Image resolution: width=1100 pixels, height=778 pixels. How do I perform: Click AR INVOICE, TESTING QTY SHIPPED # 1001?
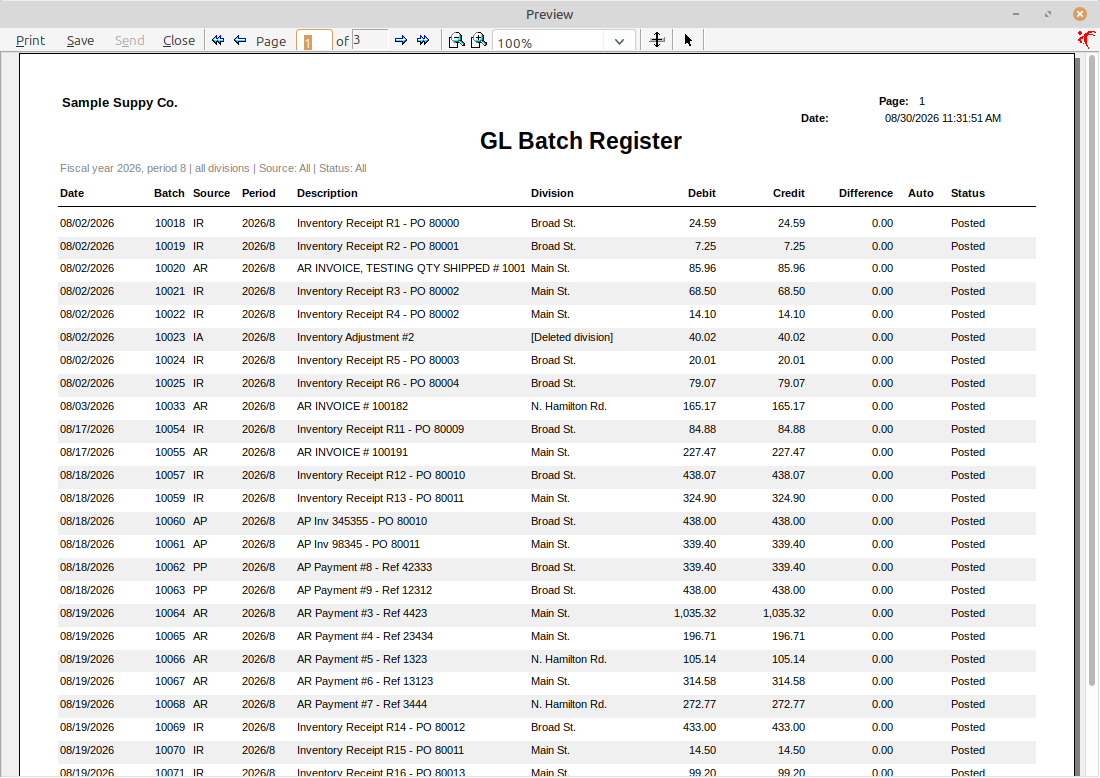[411, 268]
